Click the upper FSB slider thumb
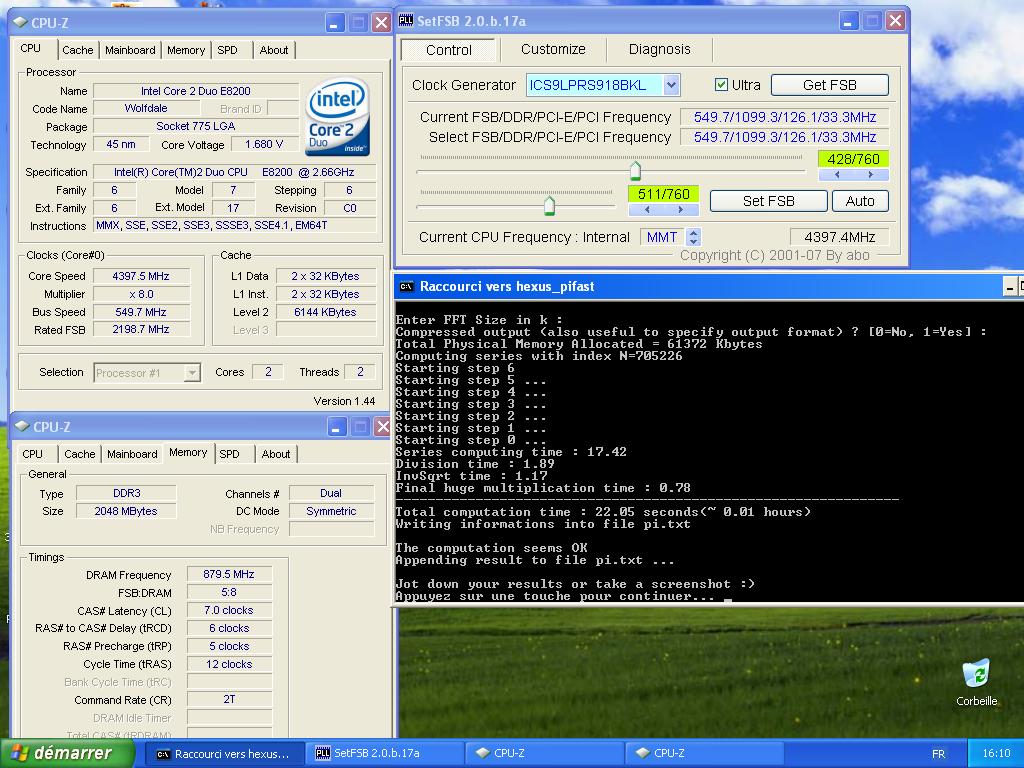 (x=635, y=170)
